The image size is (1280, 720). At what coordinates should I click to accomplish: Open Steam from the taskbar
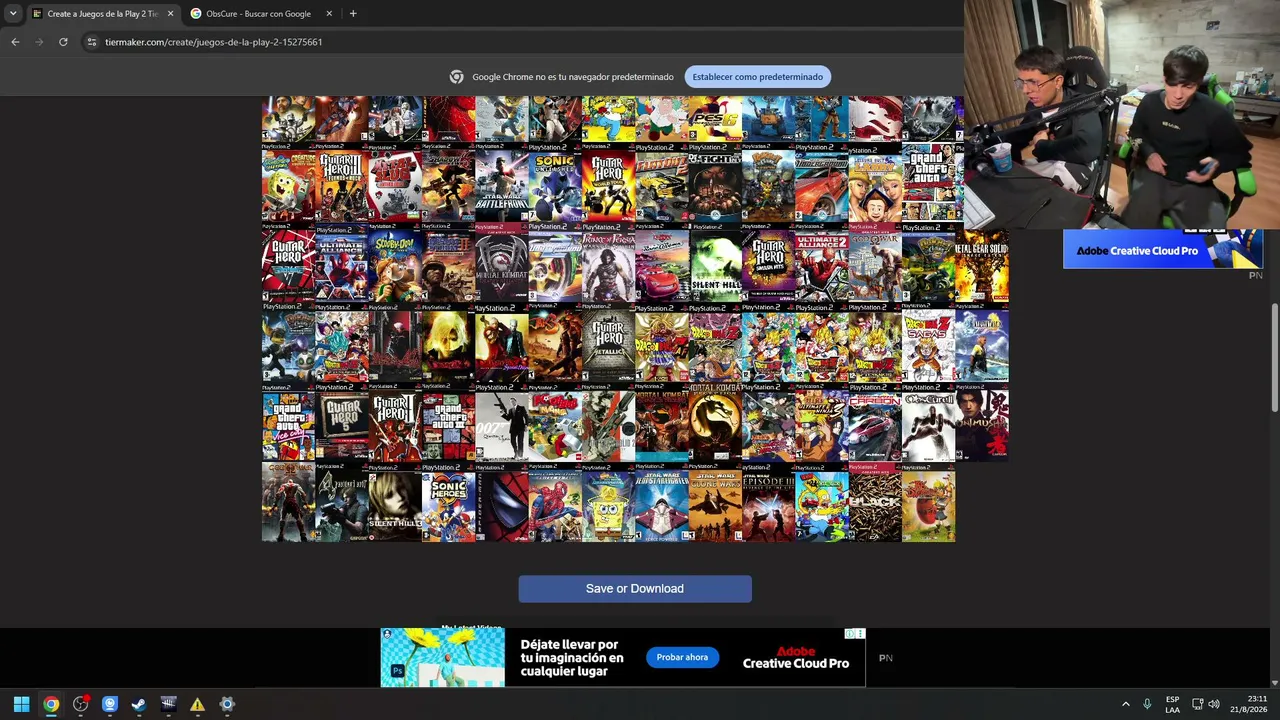point(139,704)
